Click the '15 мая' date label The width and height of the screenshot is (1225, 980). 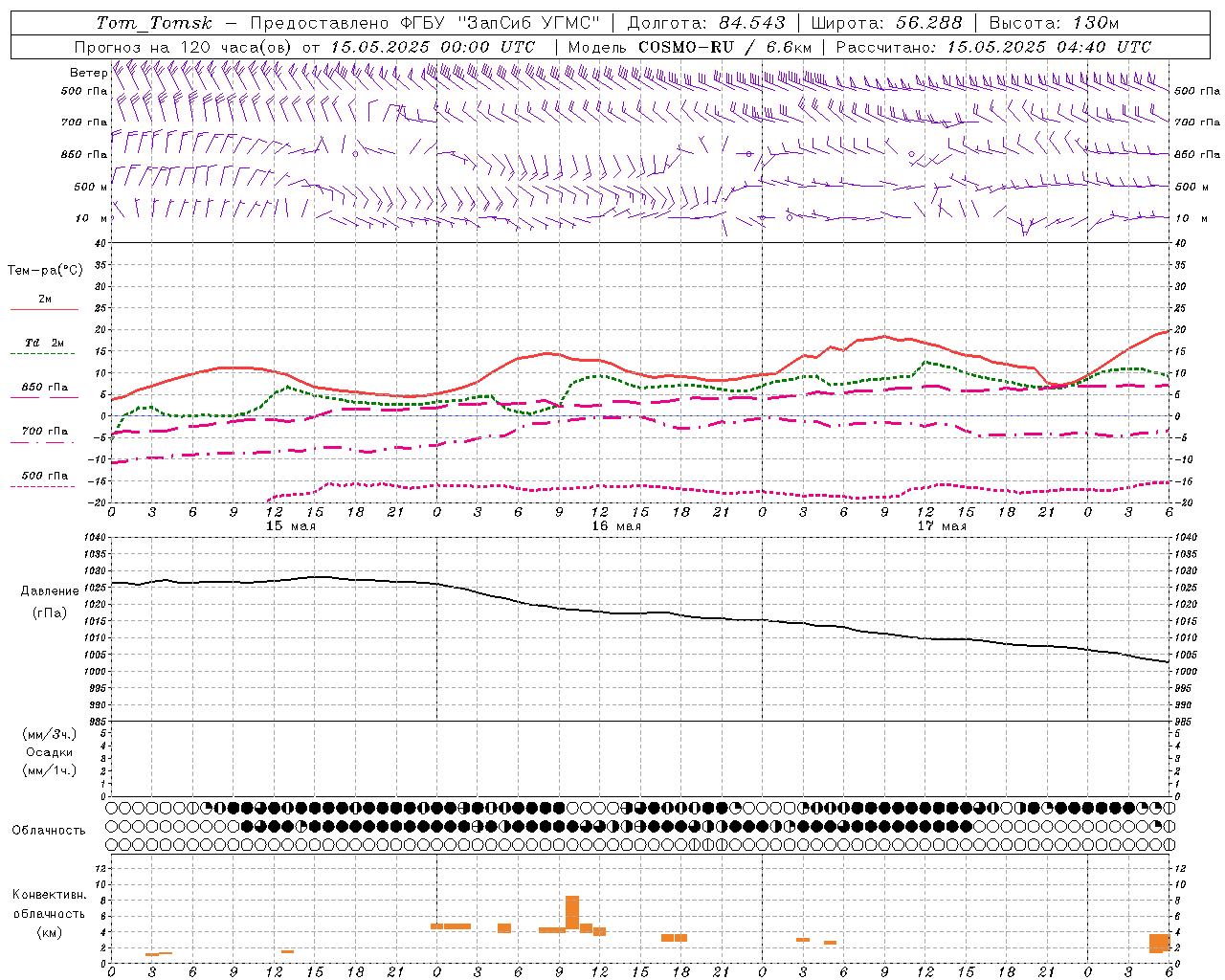point(290,526)
